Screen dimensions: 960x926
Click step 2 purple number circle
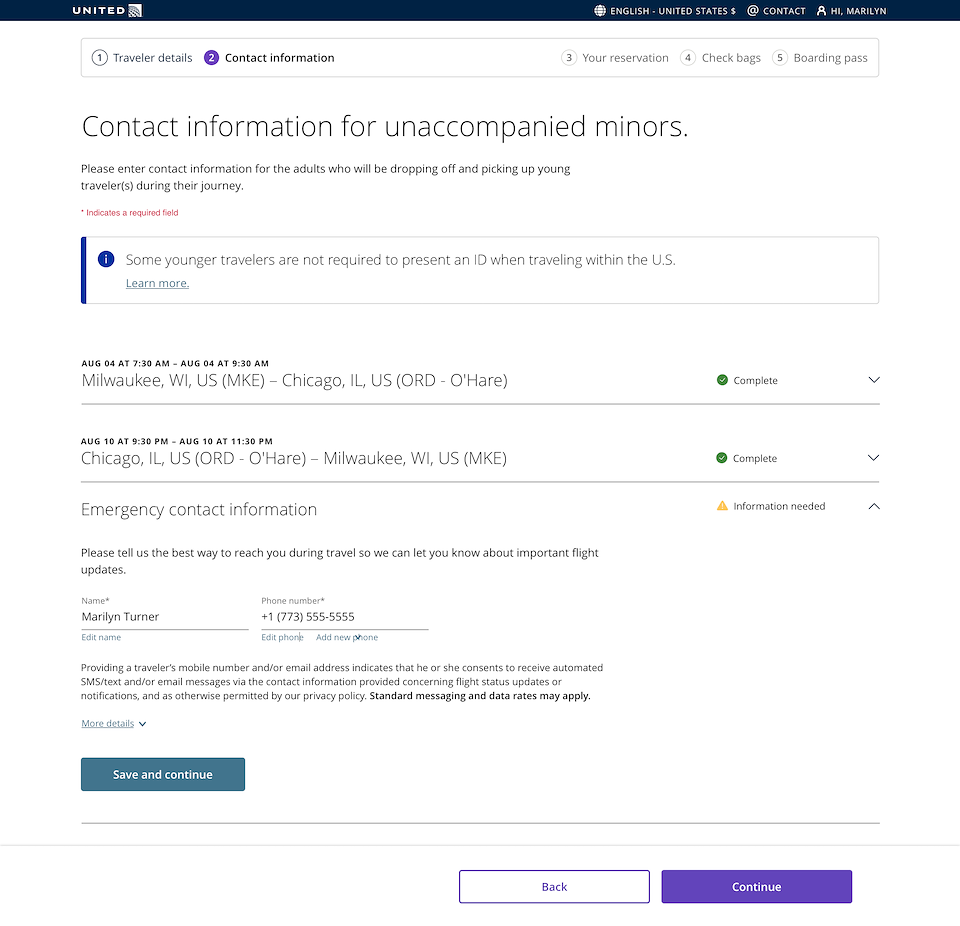[x=211, y=58]
